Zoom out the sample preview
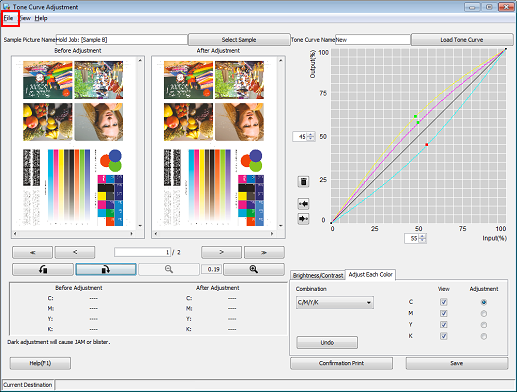The height and width of the screenshot is (392, 517). point(169,269)
